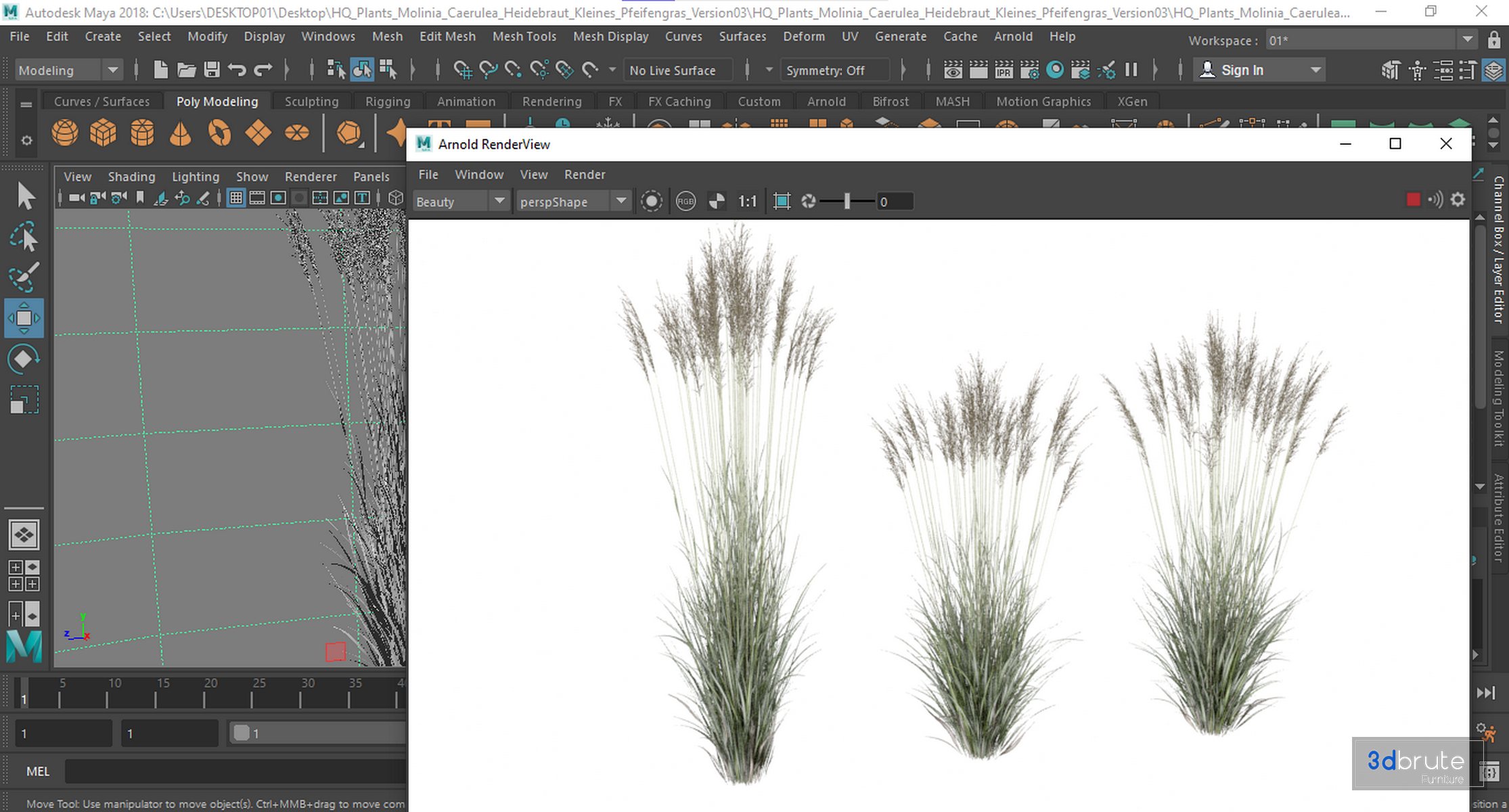Click the RenderView exposure slider handle
Image resolution: width=1509 pixels, height=812 pixels.
point(847,202)
